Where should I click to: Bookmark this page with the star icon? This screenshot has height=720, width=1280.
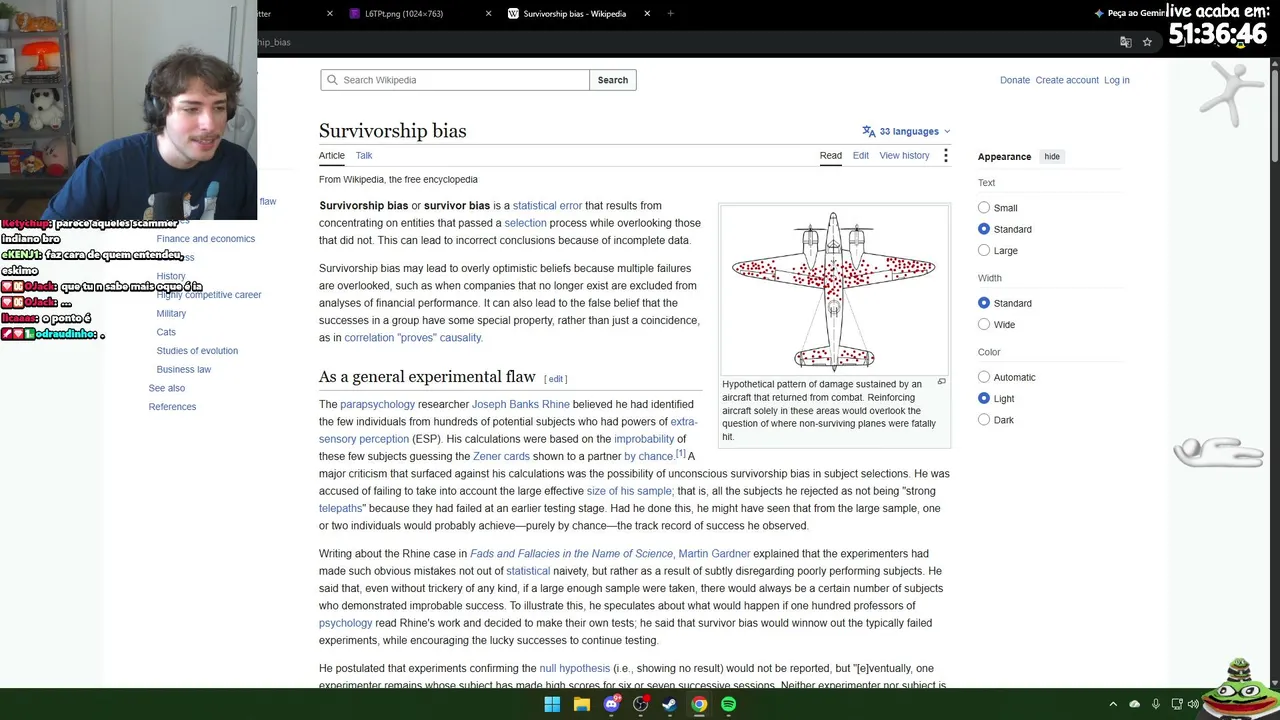pyautogui.click(x=1147, y=42)
